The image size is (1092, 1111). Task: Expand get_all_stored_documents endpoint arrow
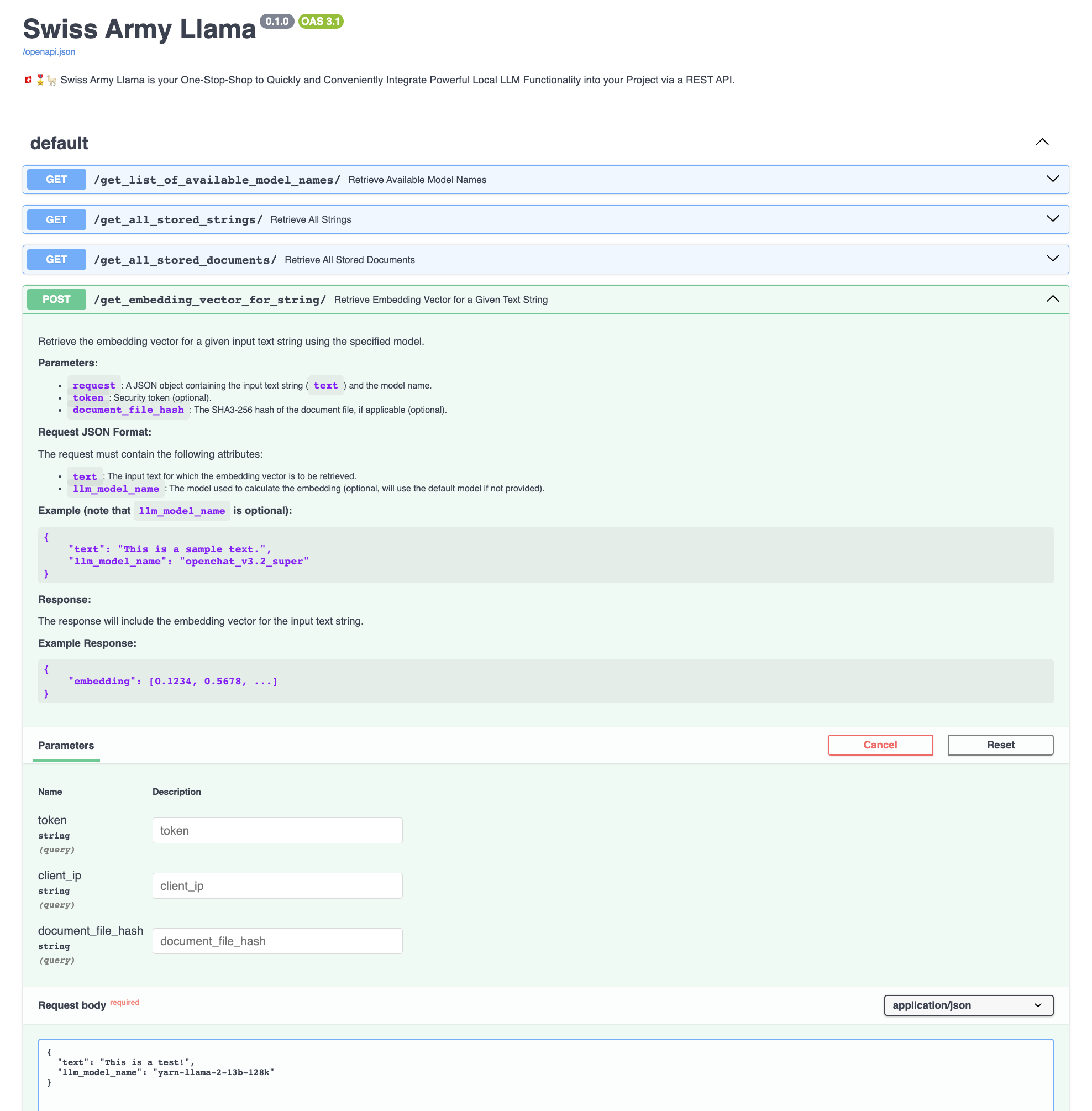coord(1052,259)
